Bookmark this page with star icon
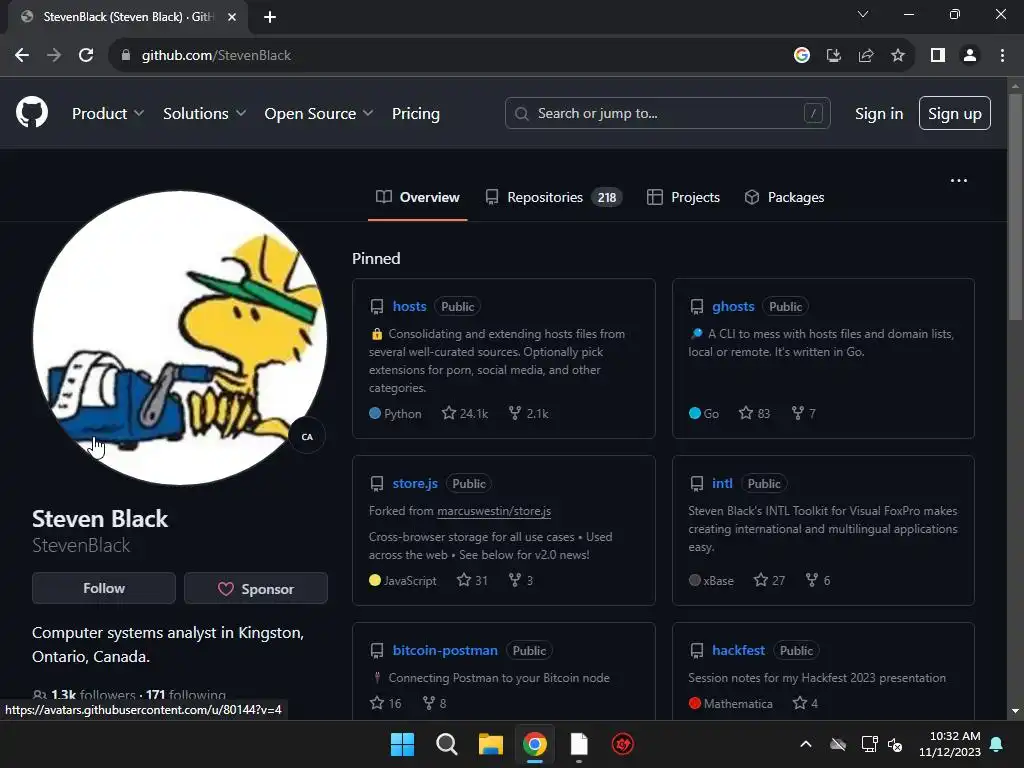The image size is (1024, 768). [898, 56]
